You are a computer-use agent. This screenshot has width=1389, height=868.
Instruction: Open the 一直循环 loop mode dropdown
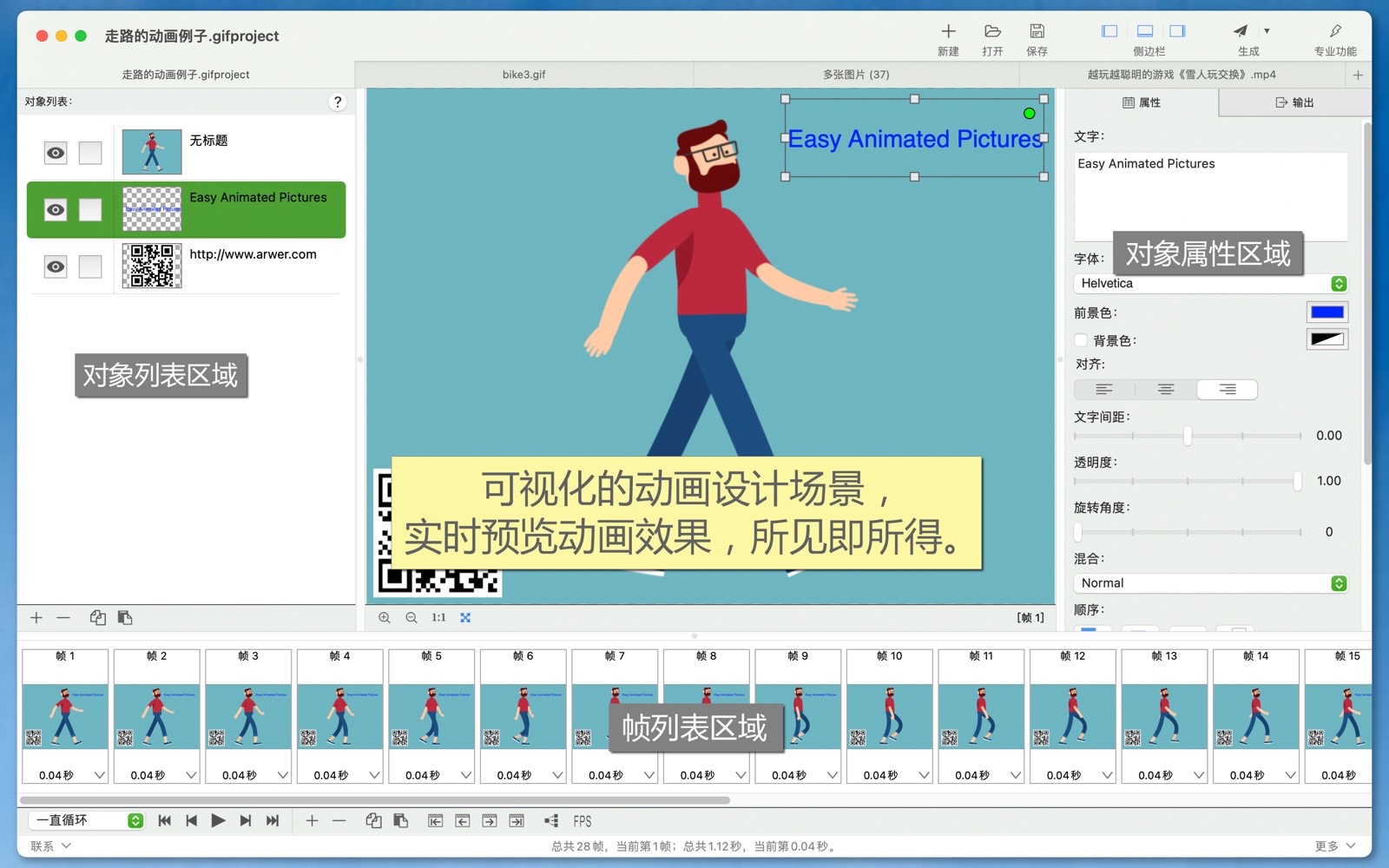pos(87,821)
